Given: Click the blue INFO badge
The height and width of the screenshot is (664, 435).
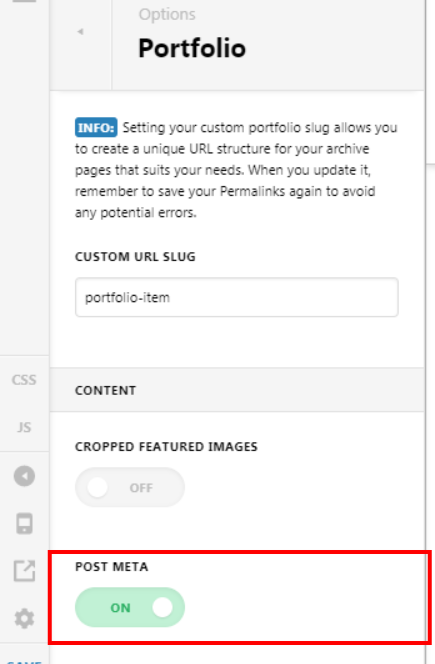Looking at the screenshot, I should point(96,127).
